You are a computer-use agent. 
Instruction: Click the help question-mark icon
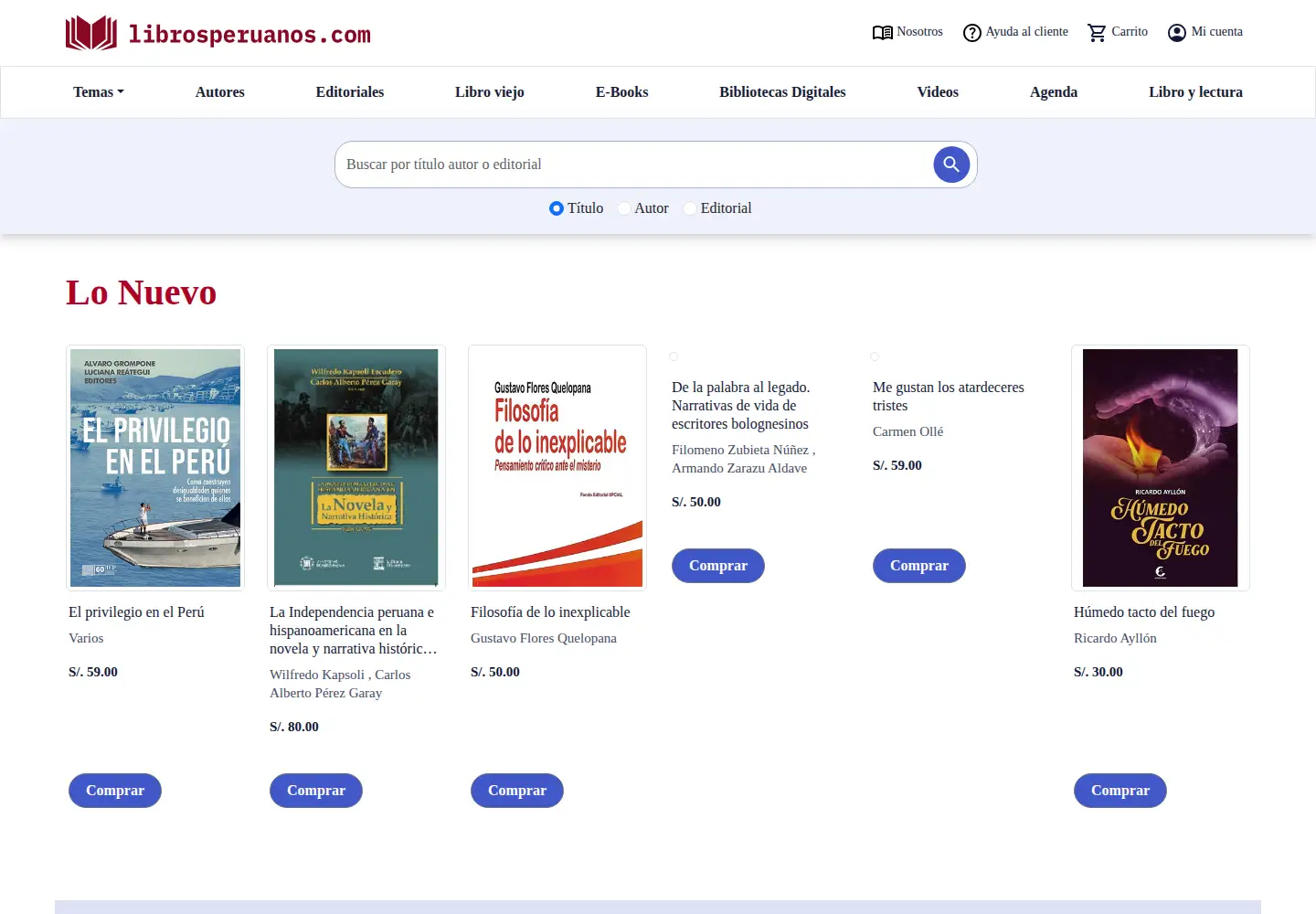point(972,33)
